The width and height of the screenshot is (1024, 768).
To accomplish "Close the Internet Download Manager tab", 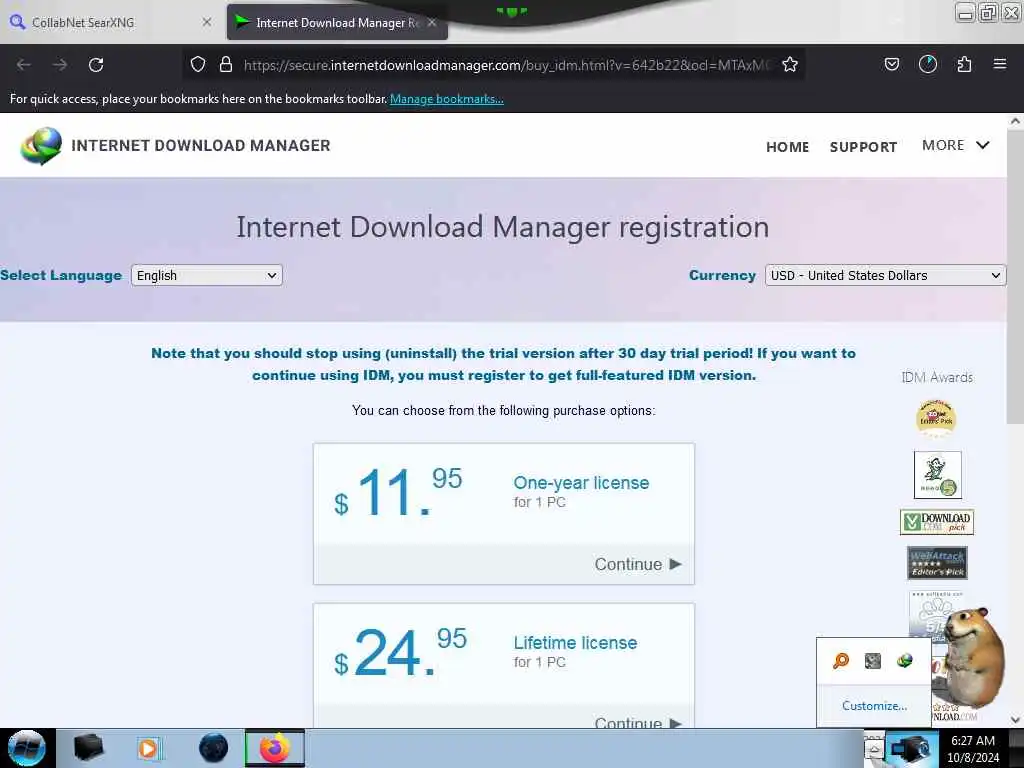I will [432, 22].
